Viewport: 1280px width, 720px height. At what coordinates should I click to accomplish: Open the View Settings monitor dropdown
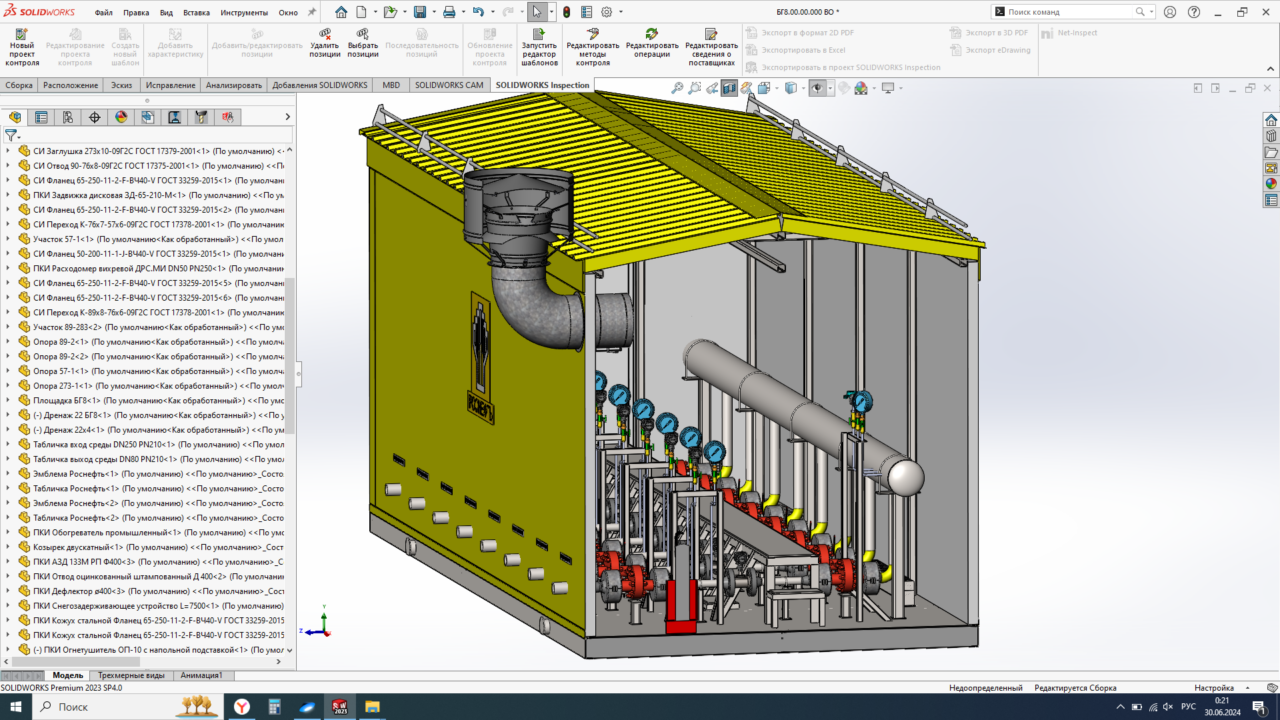(x=890, y=88)
